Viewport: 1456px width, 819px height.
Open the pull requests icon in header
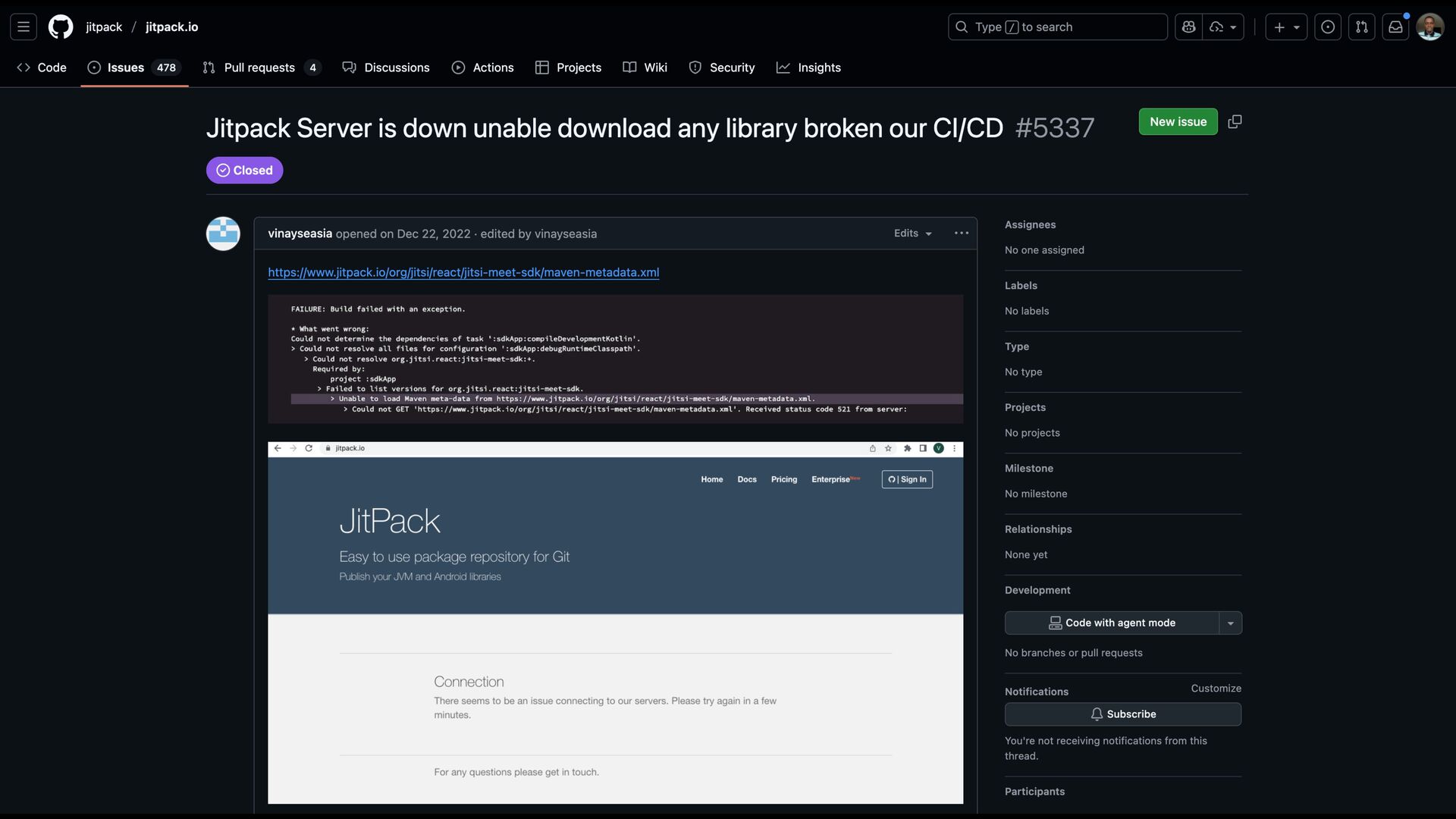pyautogui.click(x=1362, y=27)
